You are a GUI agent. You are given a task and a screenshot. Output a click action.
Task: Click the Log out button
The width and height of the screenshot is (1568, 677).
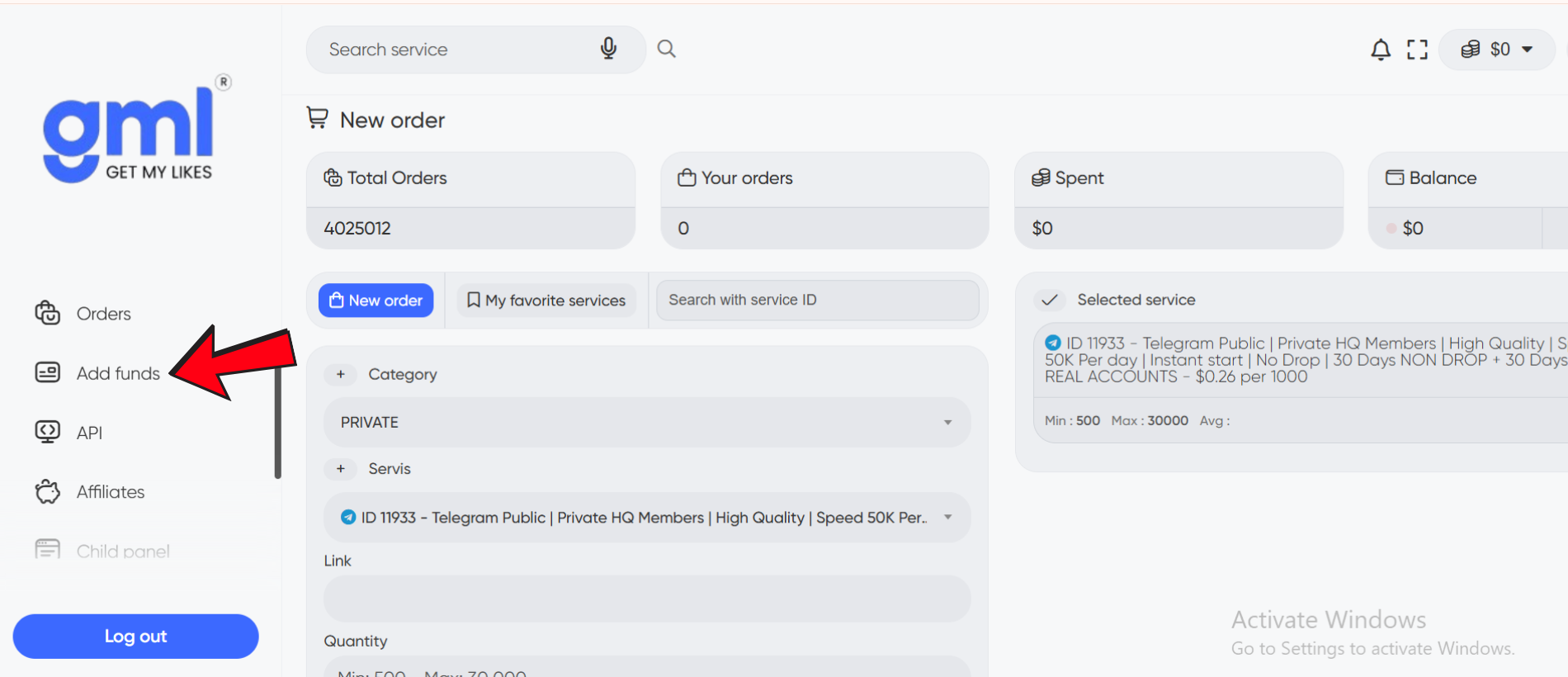[x=136, y=637]
